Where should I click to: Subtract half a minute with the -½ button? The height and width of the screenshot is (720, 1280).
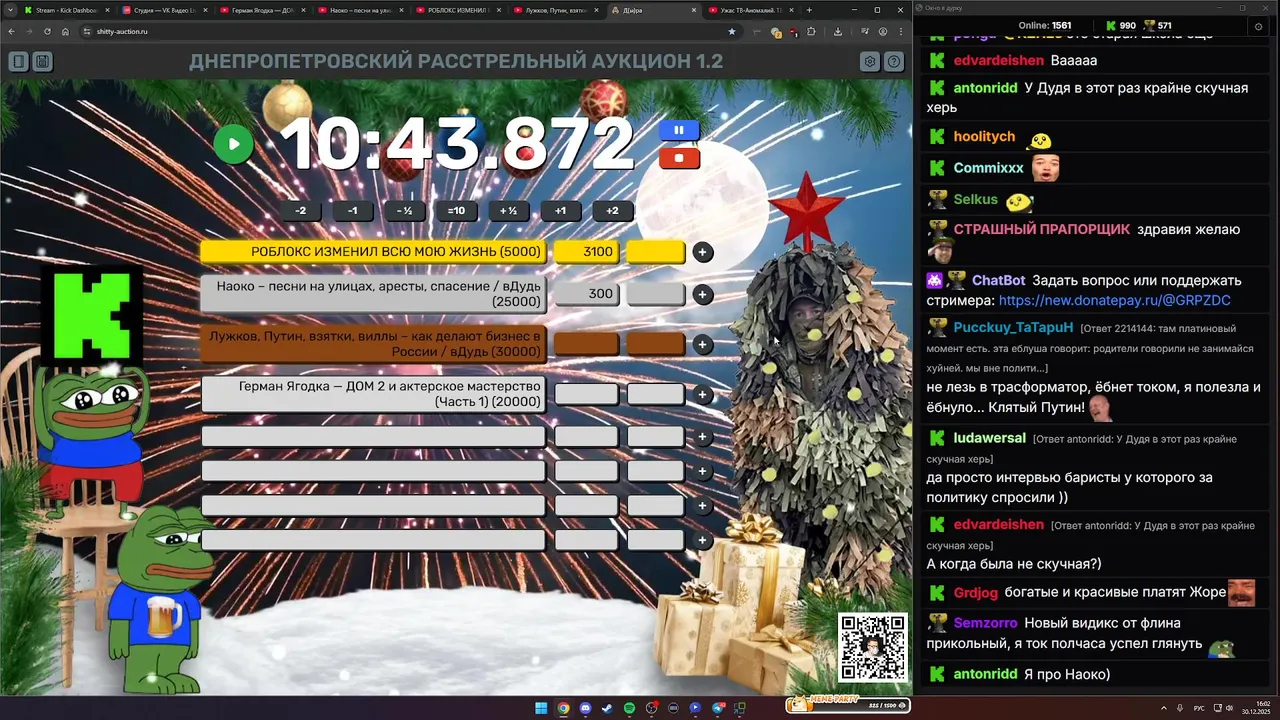click(x=404, y=211)
